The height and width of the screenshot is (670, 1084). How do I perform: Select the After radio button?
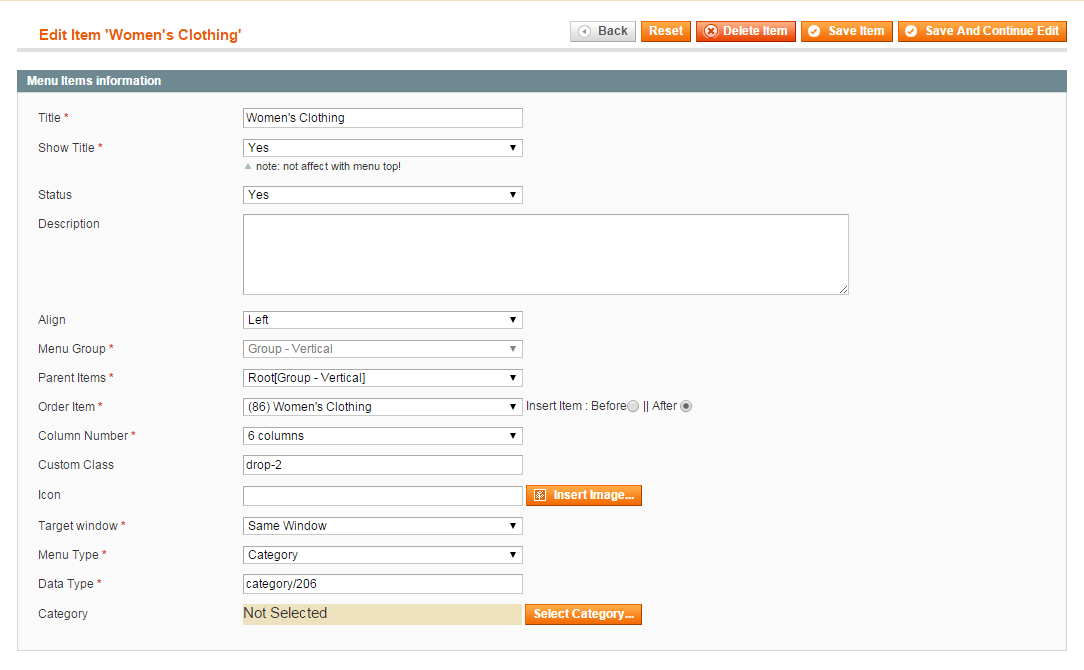[686, 407]
